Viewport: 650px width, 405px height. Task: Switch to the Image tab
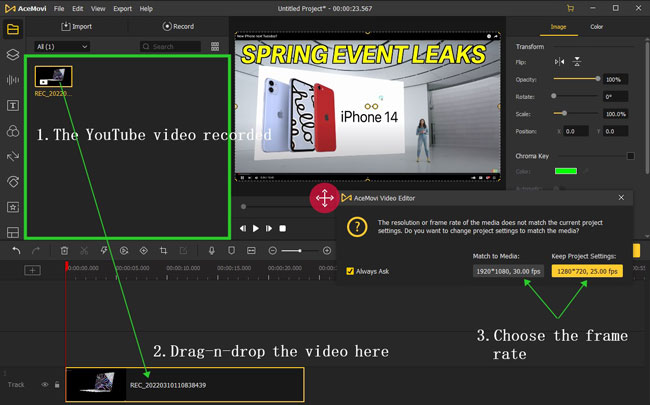coord(558,27)
